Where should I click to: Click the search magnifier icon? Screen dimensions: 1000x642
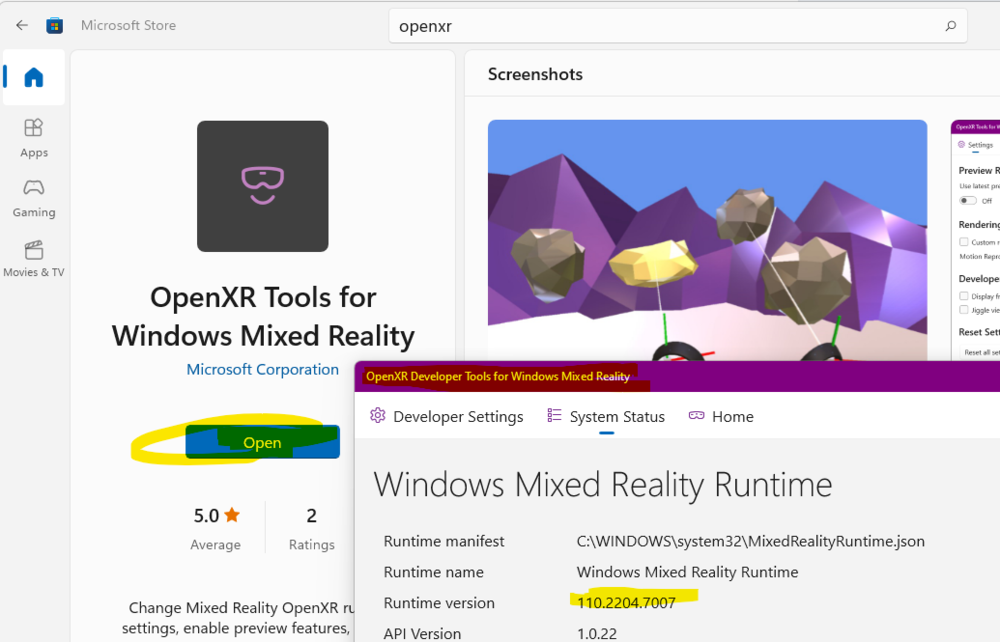click(x=950, y=26)
